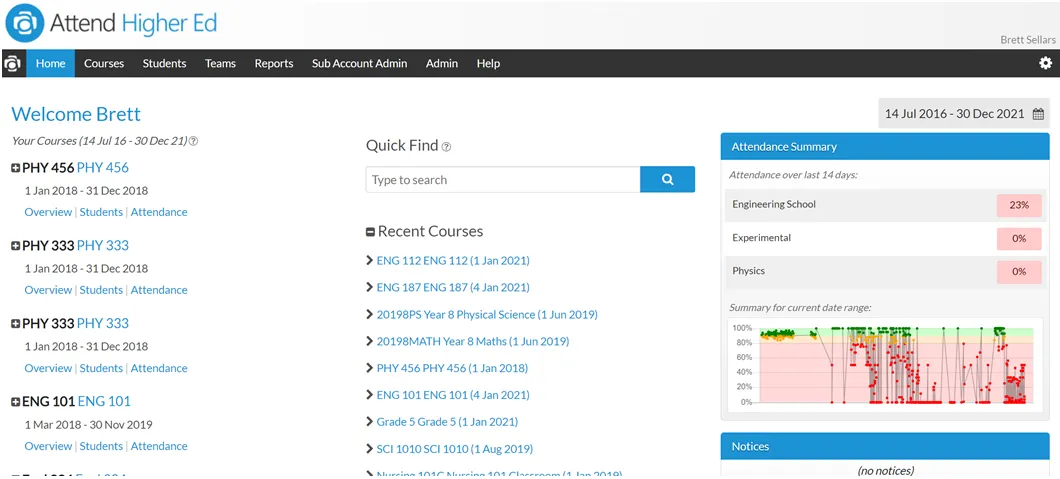Click the '(no notices)' text
The height and width of the screenshot is (479, 1060).
pos(885,470)
